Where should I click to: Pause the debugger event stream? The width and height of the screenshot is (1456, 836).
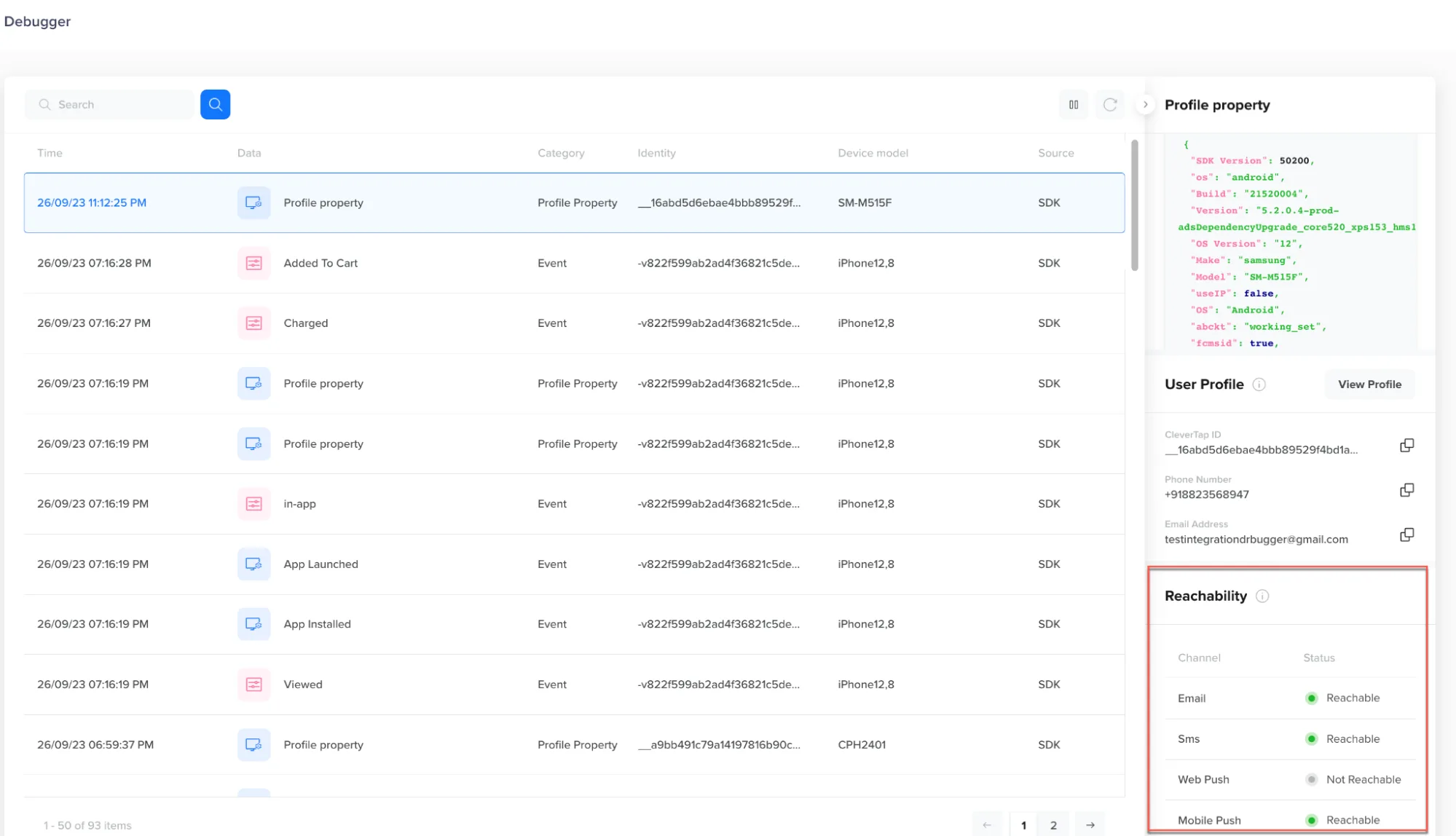[1073, 104]
